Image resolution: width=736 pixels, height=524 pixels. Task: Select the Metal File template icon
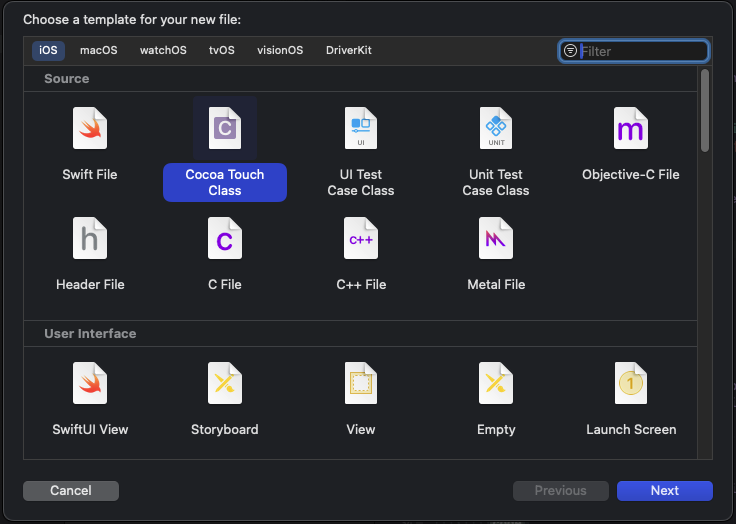(496, 238)
